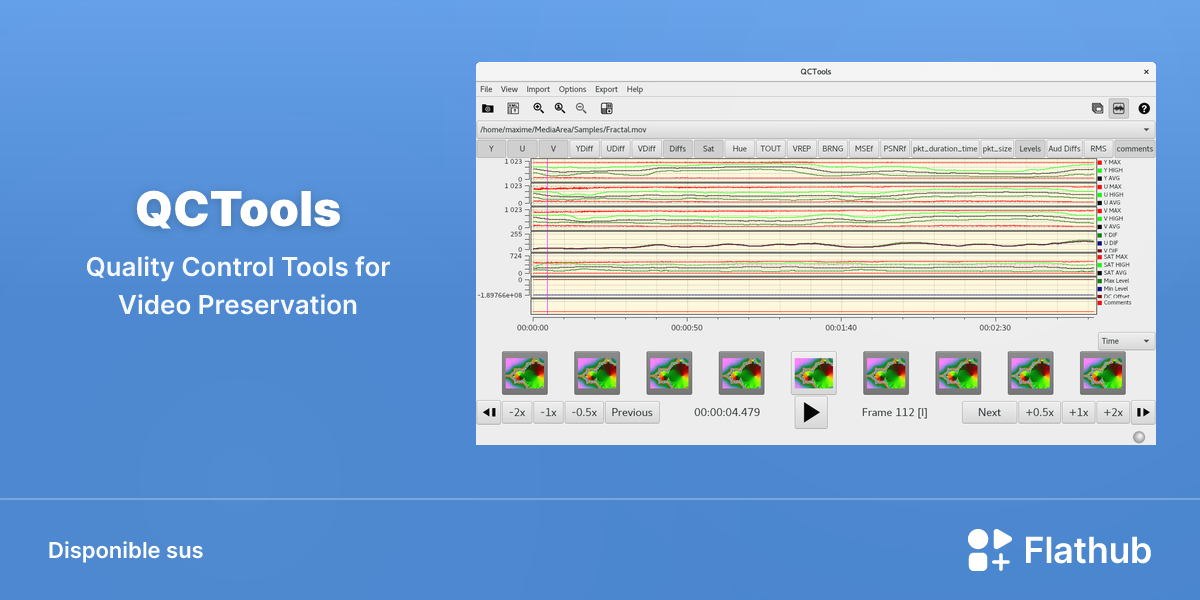Toggle the PSNRf graph button
1200x600 pixels.
tap(894, 148)
